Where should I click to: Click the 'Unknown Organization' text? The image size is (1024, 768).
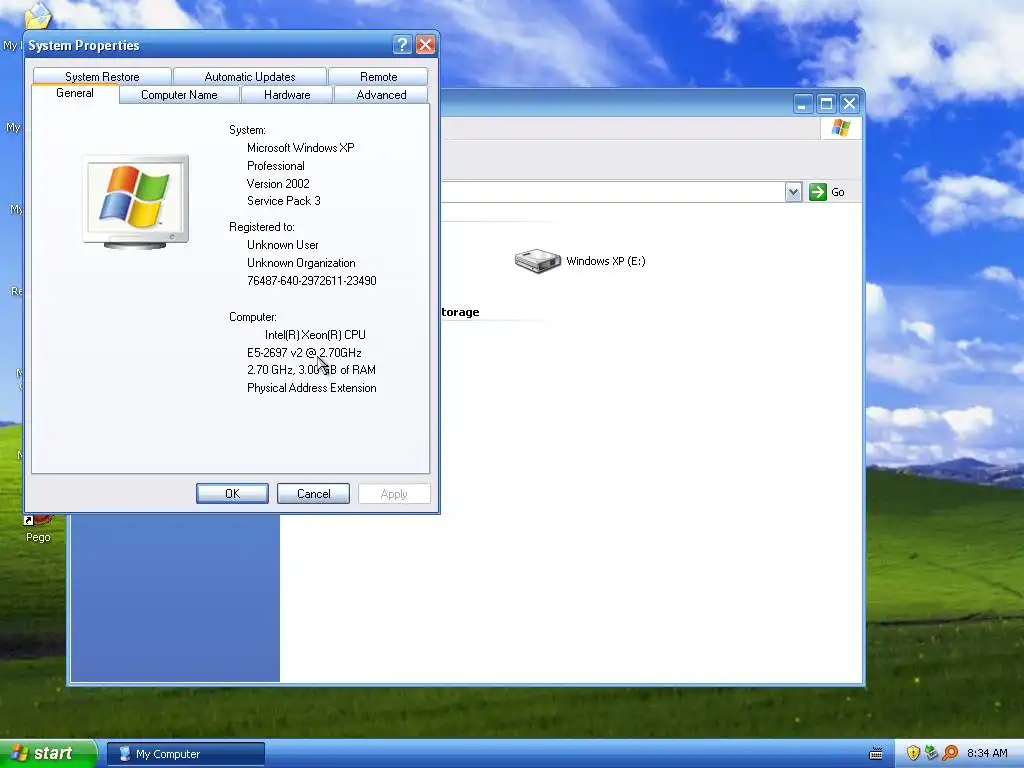point(301,263)
